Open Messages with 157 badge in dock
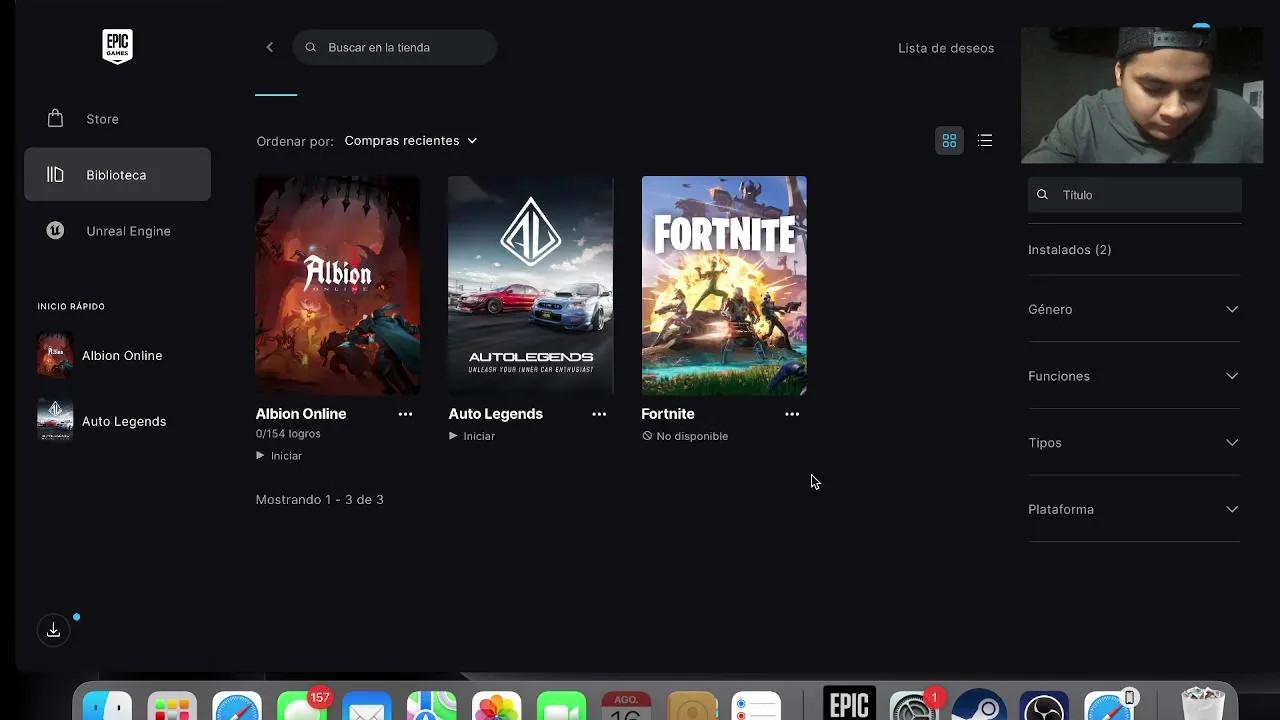1280x720 pixels. (x=302, y=706)
